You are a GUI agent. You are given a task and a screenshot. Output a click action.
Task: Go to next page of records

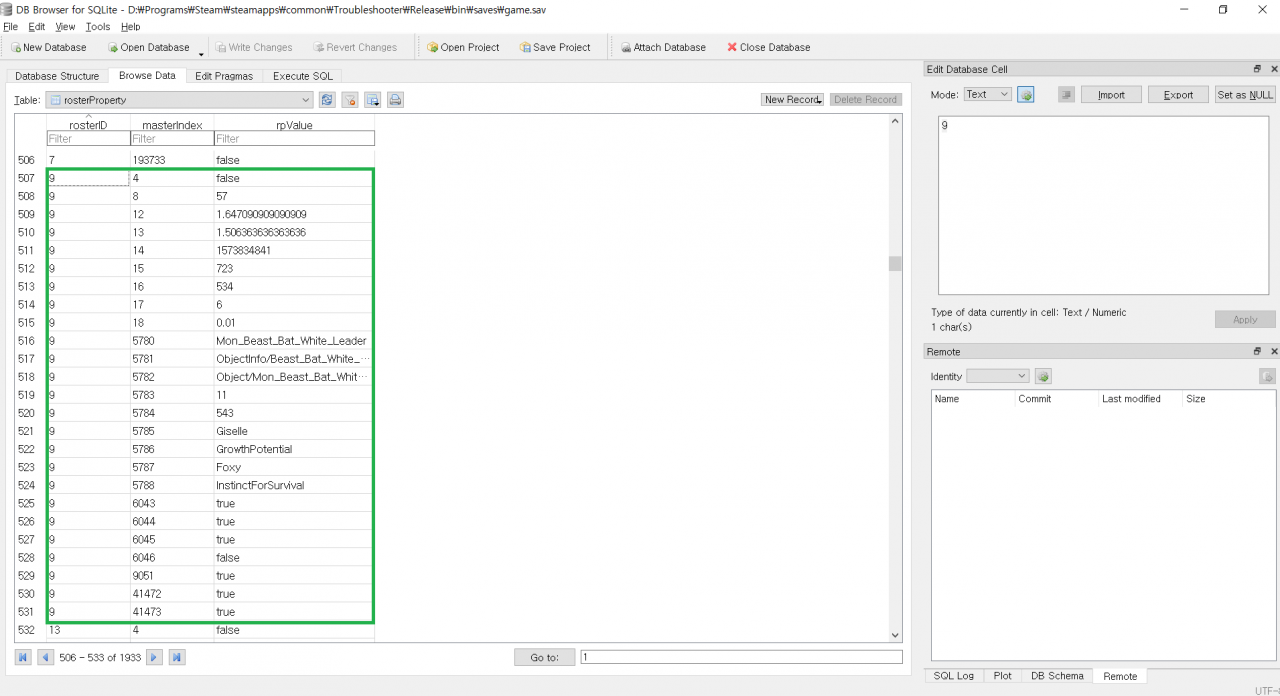tap(155, 657)
